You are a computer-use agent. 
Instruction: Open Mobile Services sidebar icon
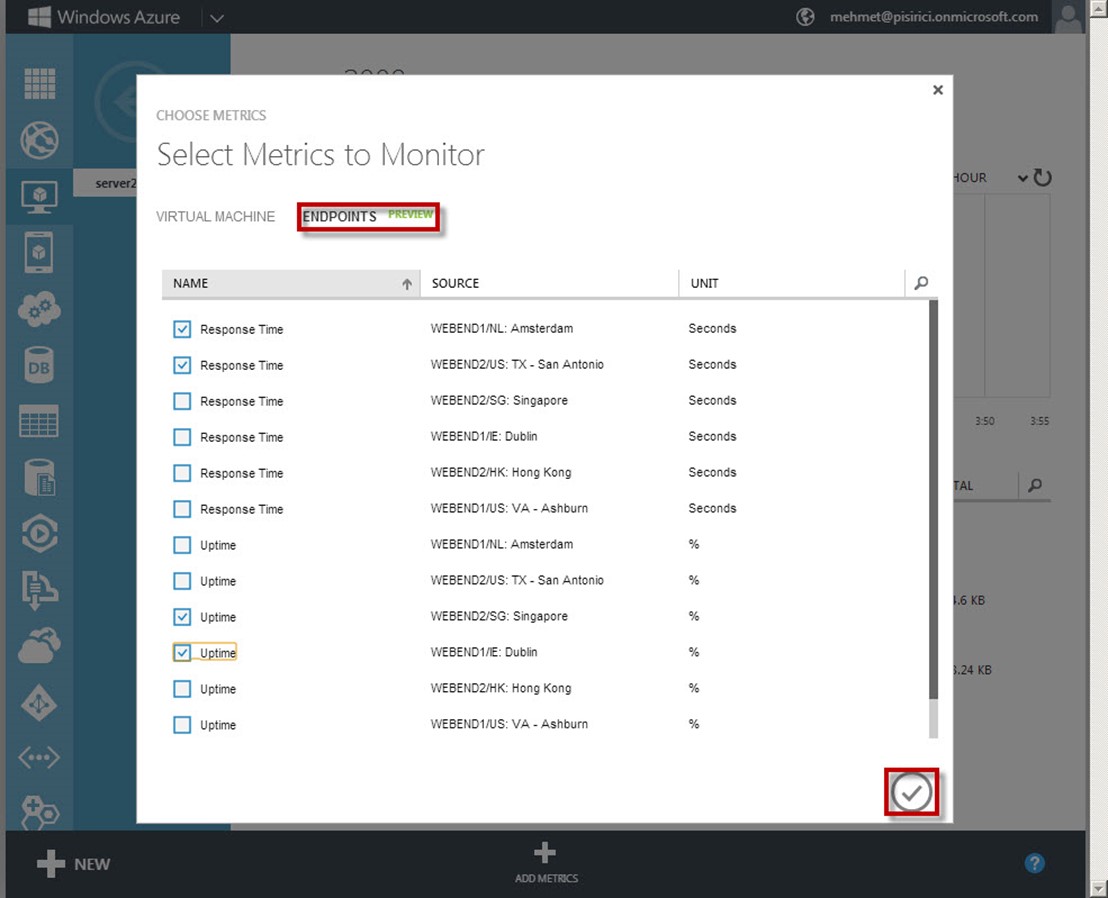point(40,252)
